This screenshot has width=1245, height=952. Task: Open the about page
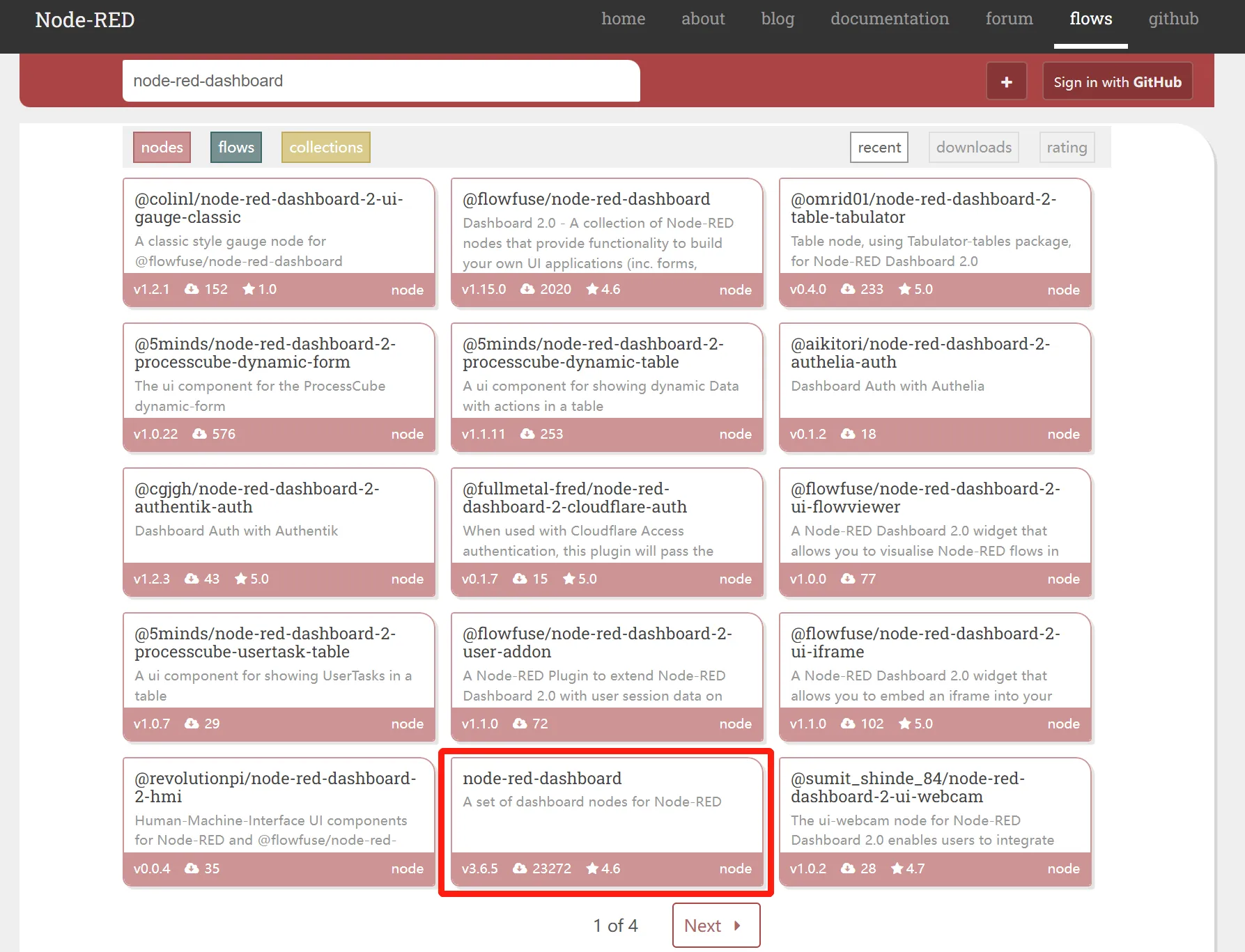tap(703, 19)
